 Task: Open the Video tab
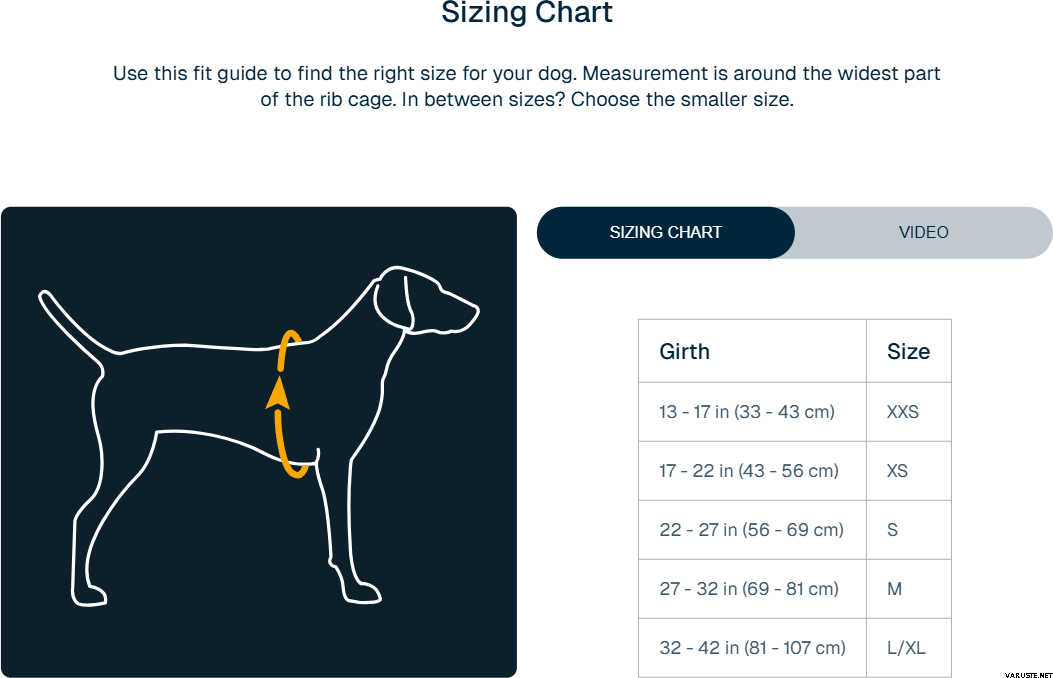tap(923, 232)
